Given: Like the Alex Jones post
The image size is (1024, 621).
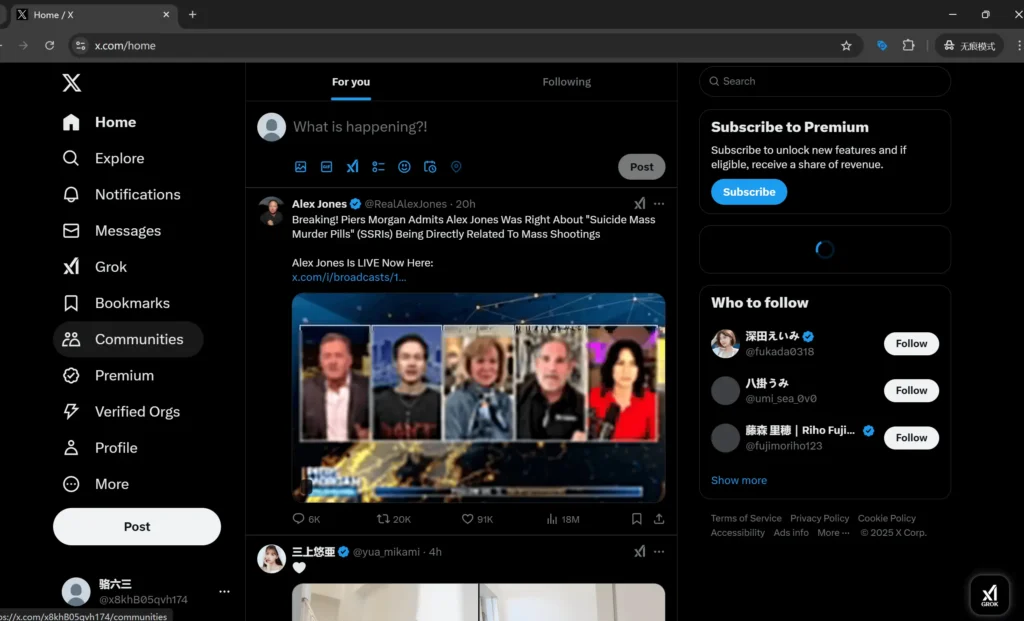Looking at the screenshot, I should click(x=477, y=519).
